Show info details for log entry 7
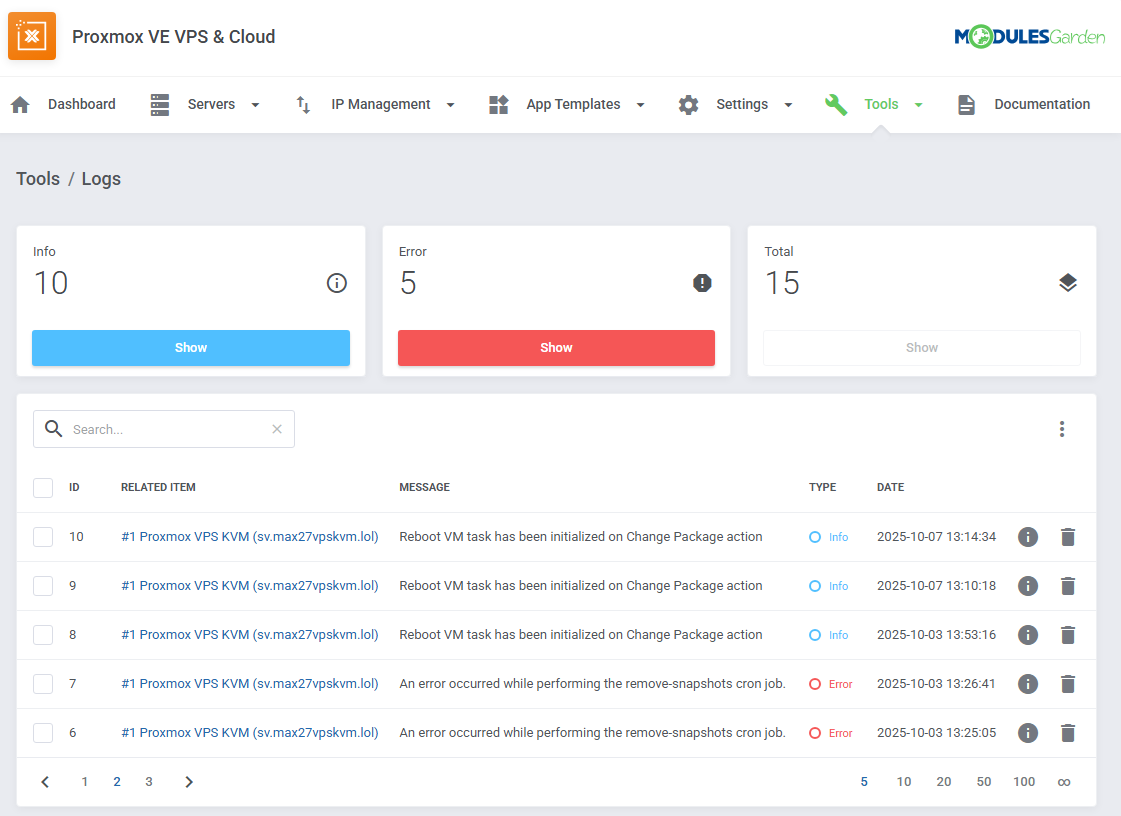The height and width of the screenshot is (816, 1121). (1027, 684)
